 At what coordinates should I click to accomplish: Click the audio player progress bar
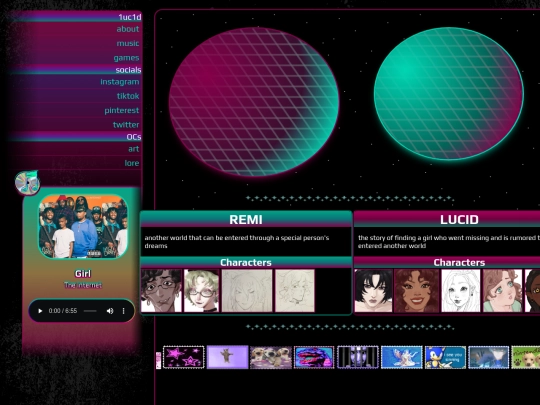90,311
